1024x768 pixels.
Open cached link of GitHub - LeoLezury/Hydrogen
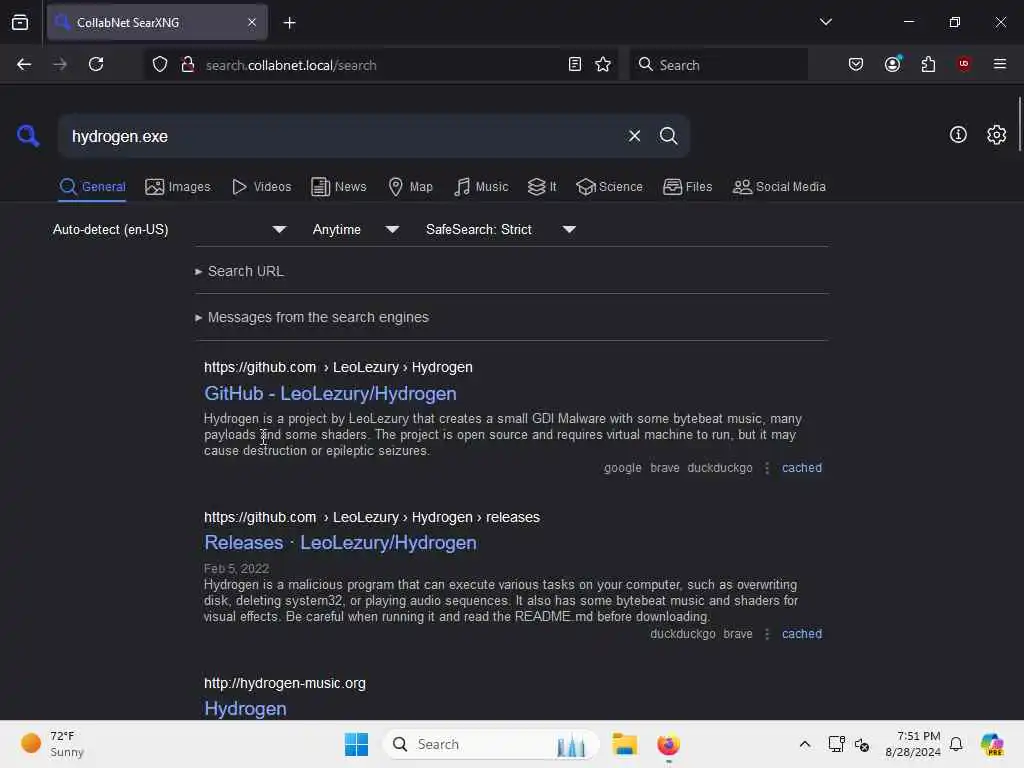click(x=802, y=468)
